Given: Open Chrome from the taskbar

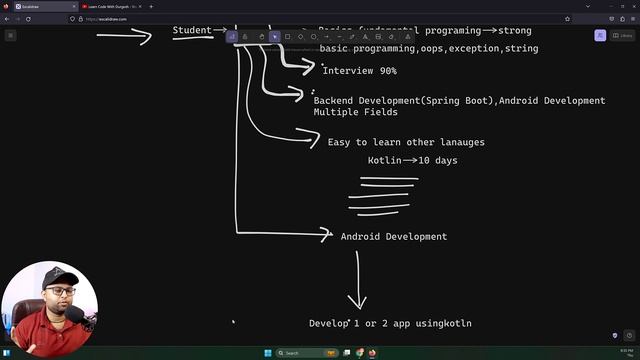Looking at the screenshot, I should (360, 353).
